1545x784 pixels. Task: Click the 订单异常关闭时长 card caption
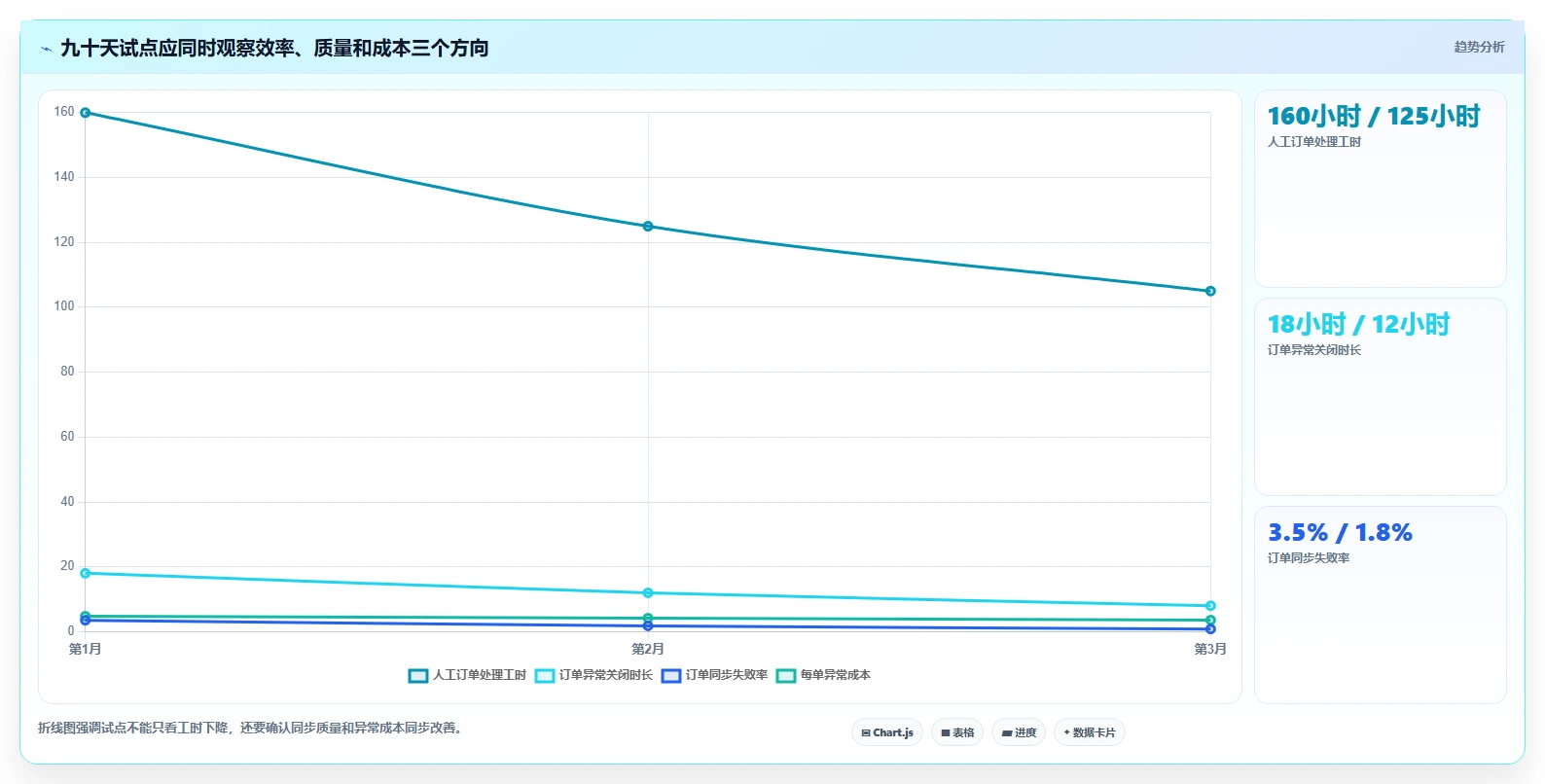[x=1313, y=350]
